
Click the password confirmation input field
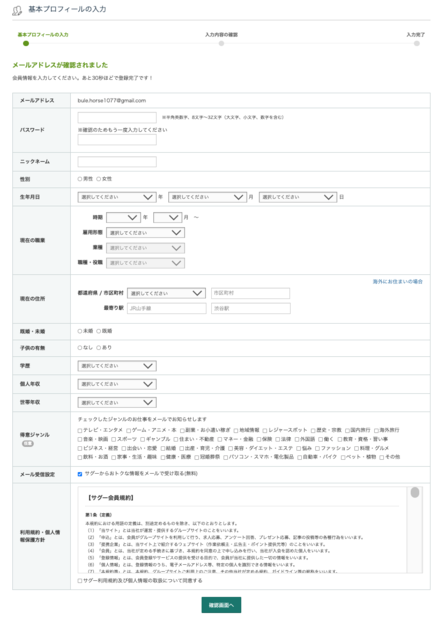coord(117,139)
